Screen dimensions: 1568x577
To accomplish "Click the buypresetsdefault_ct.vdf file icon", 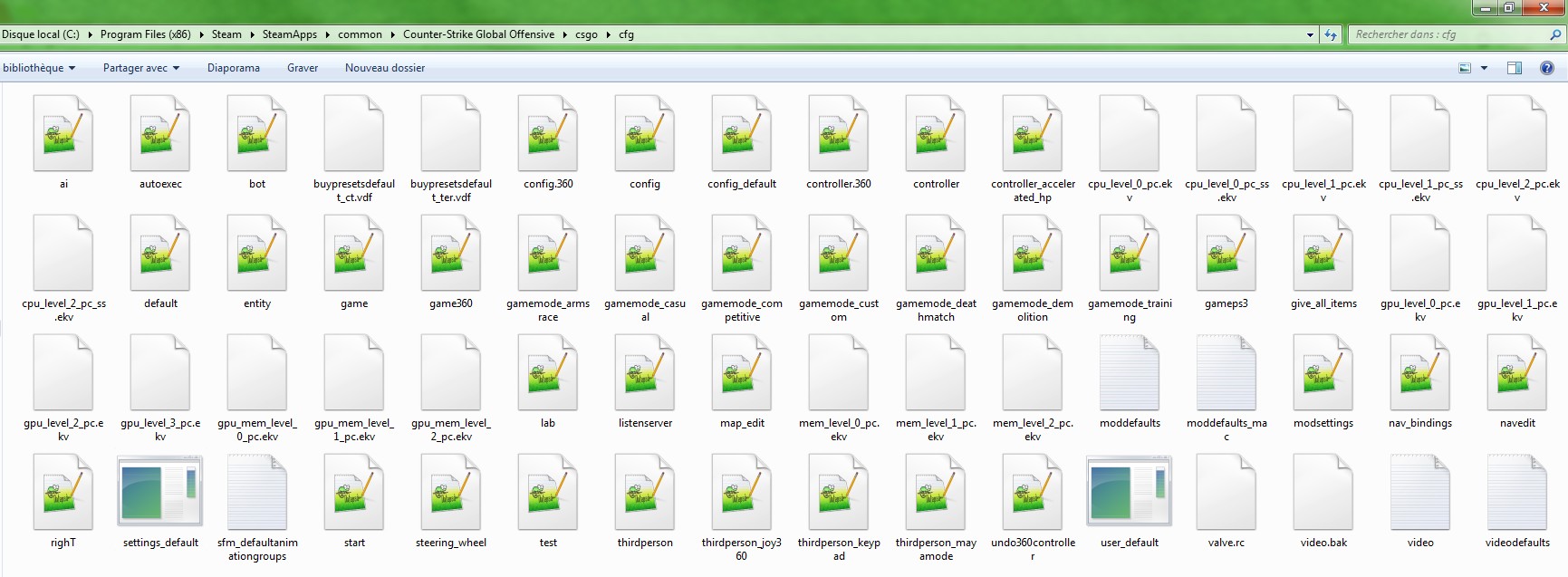I will pyautogui.click(x=354, y=133).
